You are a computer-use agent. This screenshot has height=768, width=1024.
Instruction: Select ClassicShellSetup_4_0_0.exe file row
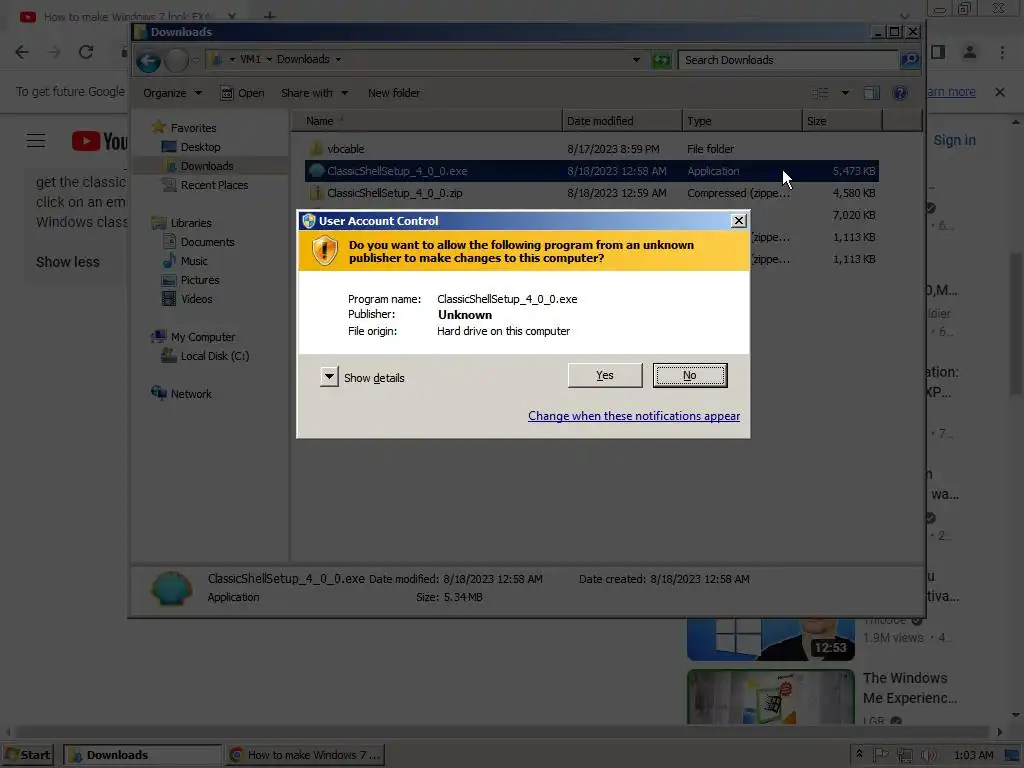592,171
